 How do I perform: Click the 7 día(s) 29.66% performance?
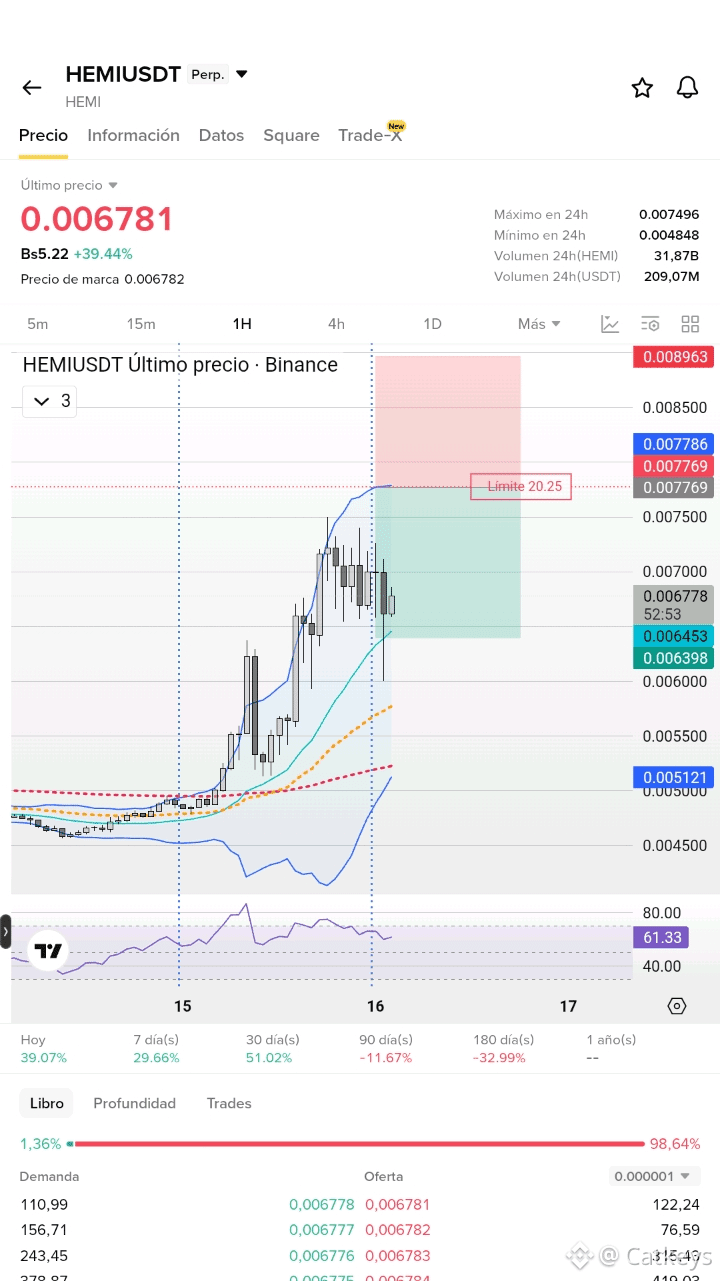pos(157,1049)
